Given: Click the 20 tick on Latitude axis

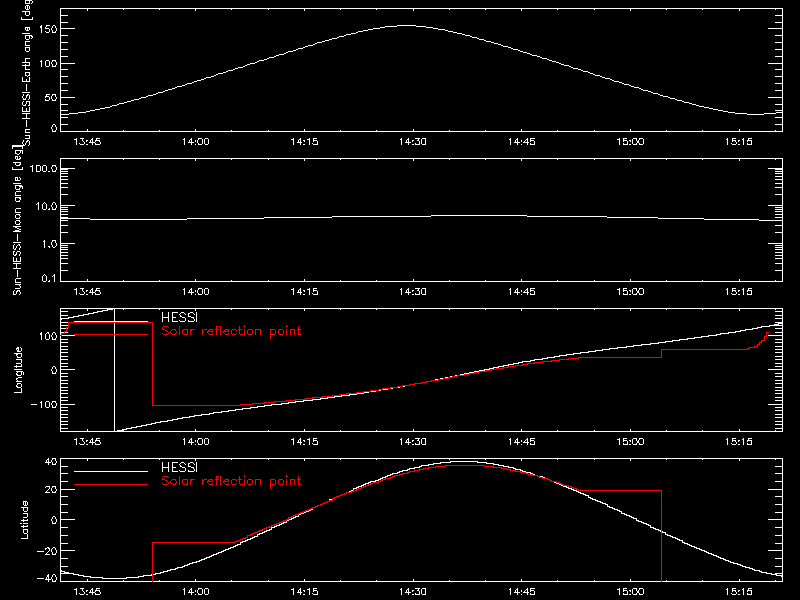Looking at the screenshot, I should [52, 490].
